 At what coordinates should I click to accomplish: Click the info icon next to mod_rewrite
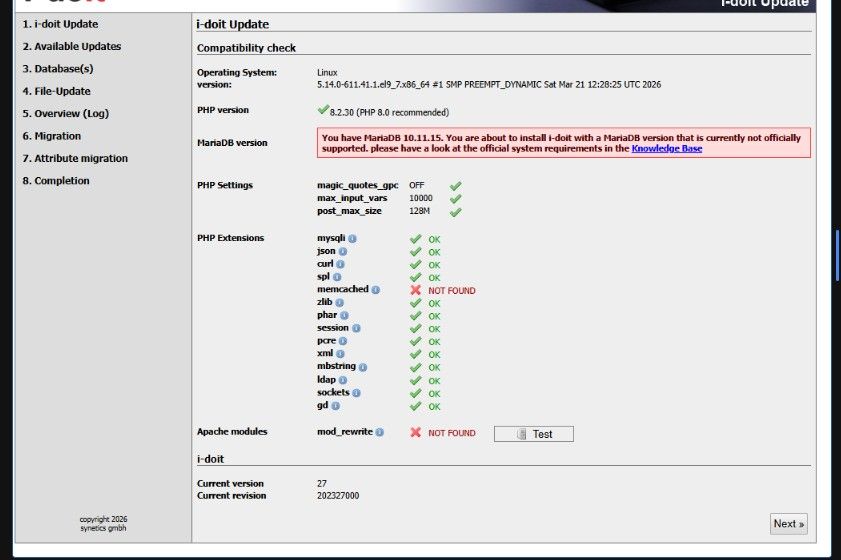coord(380,432)
